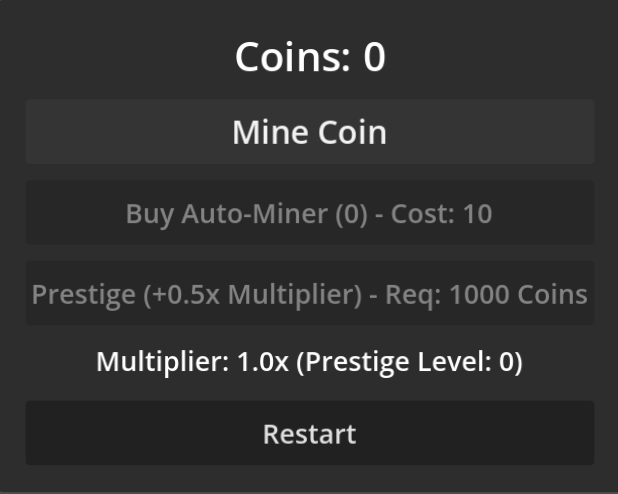Image resolution: width=618 pixels, height=494 pixels.
Task: Click the Mine Coin button
Action: pyautogui.click(x=310, y=132)
